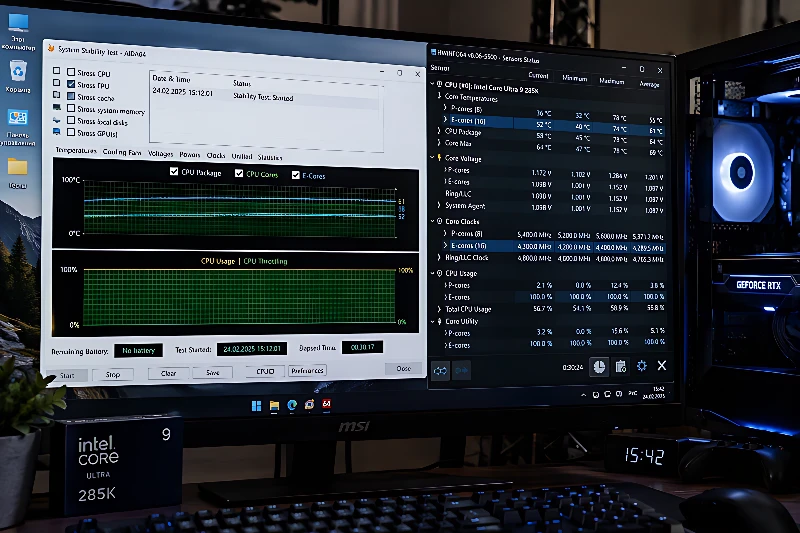
Task: Collapse the Core Voltage group
Action: 432,157
